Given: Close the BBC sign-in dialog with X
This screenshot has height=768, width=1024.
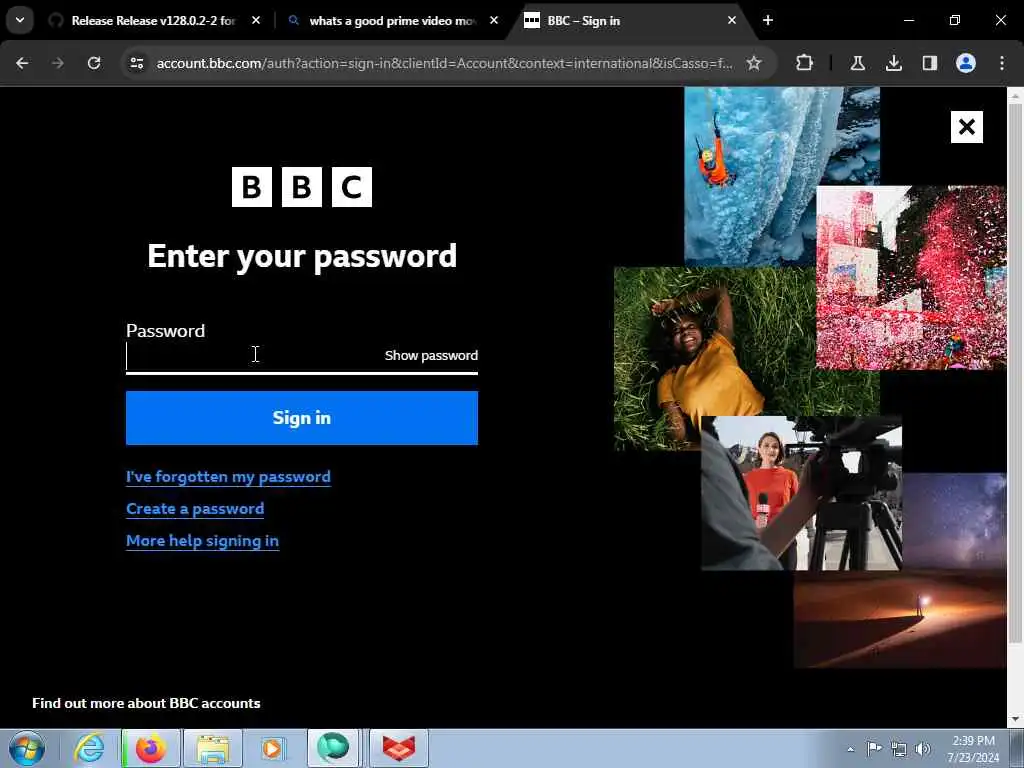Looking at the screenshot, I should 967,127.
